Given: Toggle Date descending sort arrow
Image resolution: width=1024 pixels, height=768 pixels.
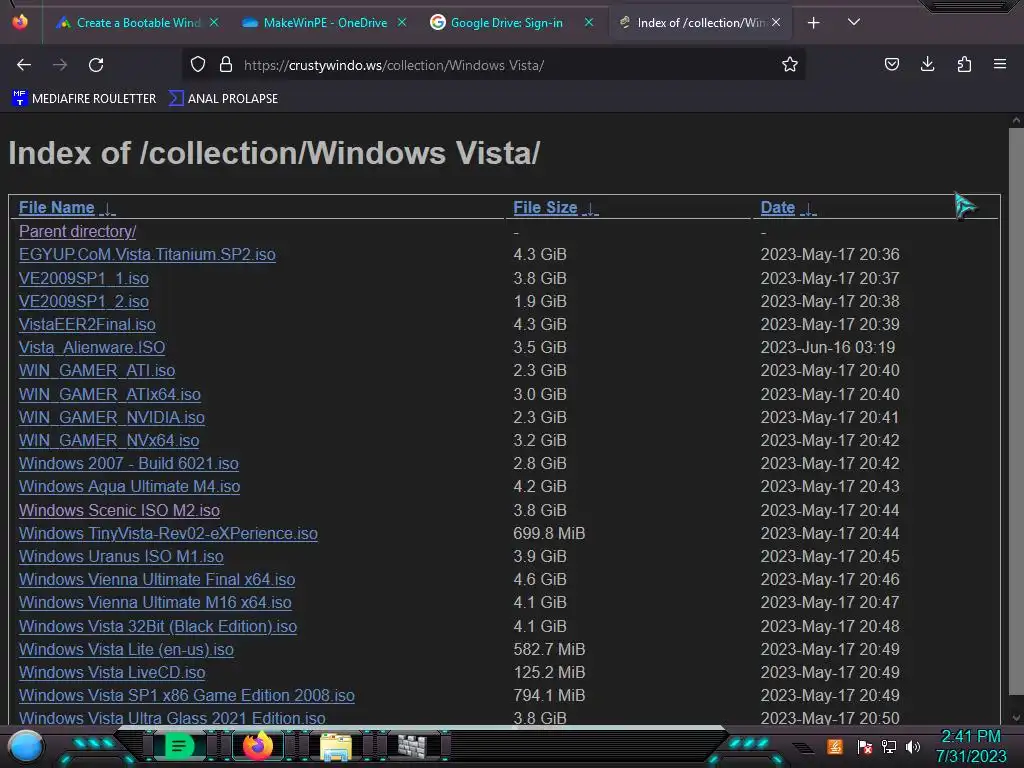Looking at the screenshot, I should (808, 209).
